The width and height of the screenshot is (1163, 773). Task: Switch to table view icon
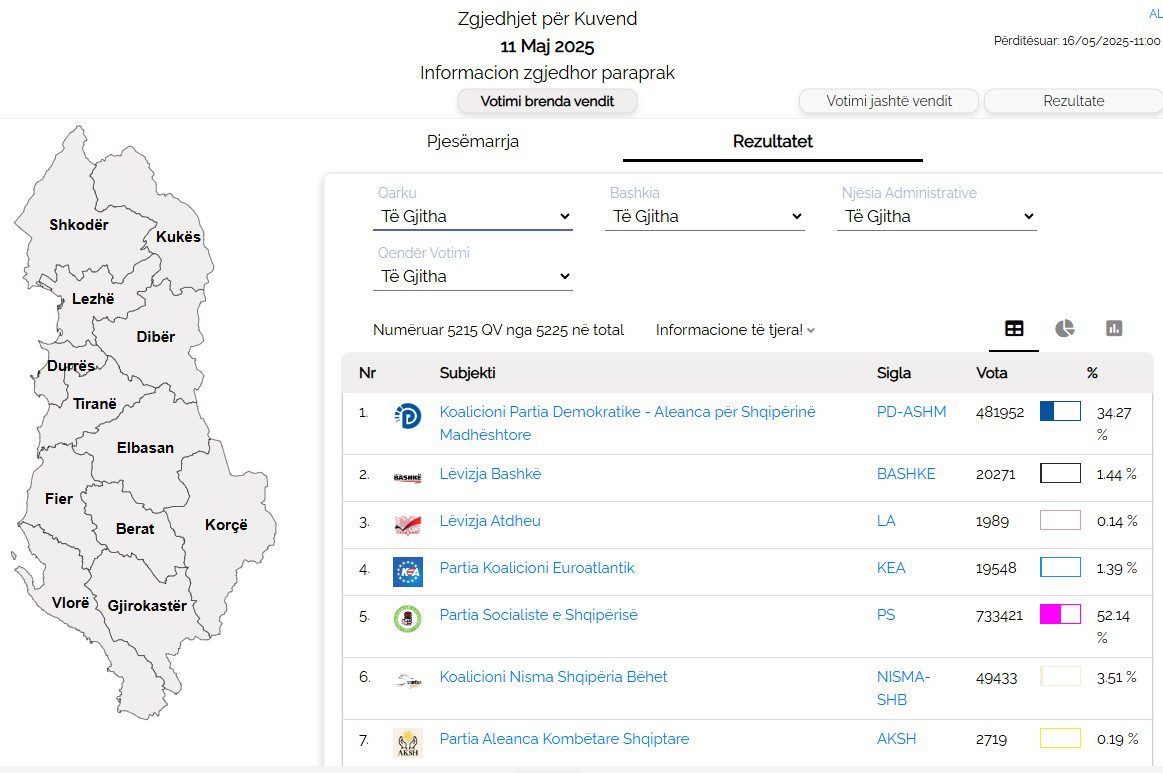pyautogui.click(x=1014, y=329)
